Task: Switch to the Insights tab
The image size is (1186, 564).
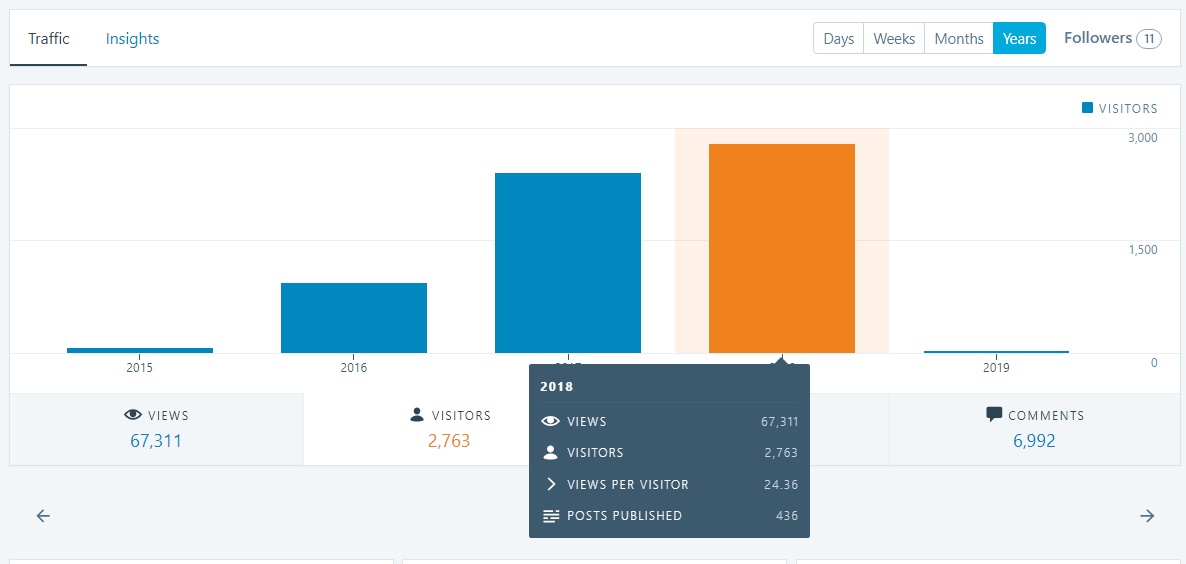Action: [x=133, y=39]
